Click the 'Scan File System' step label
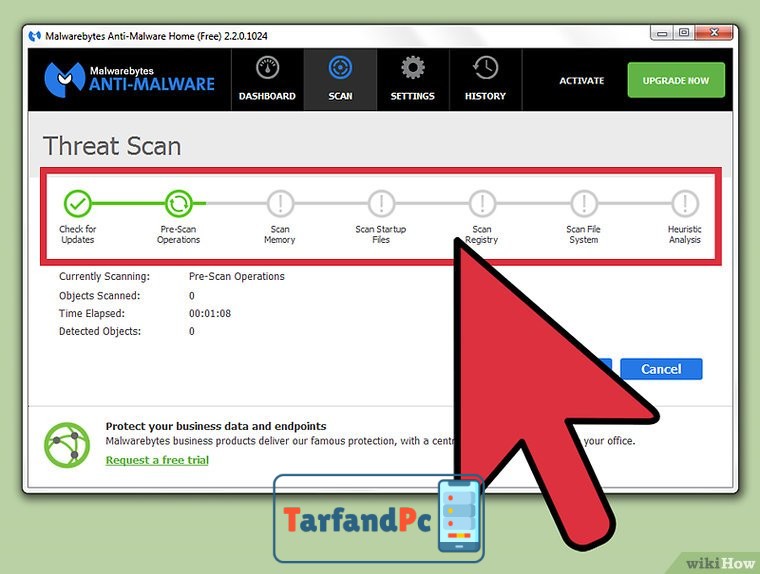The image size is (760, 574). 584,234
